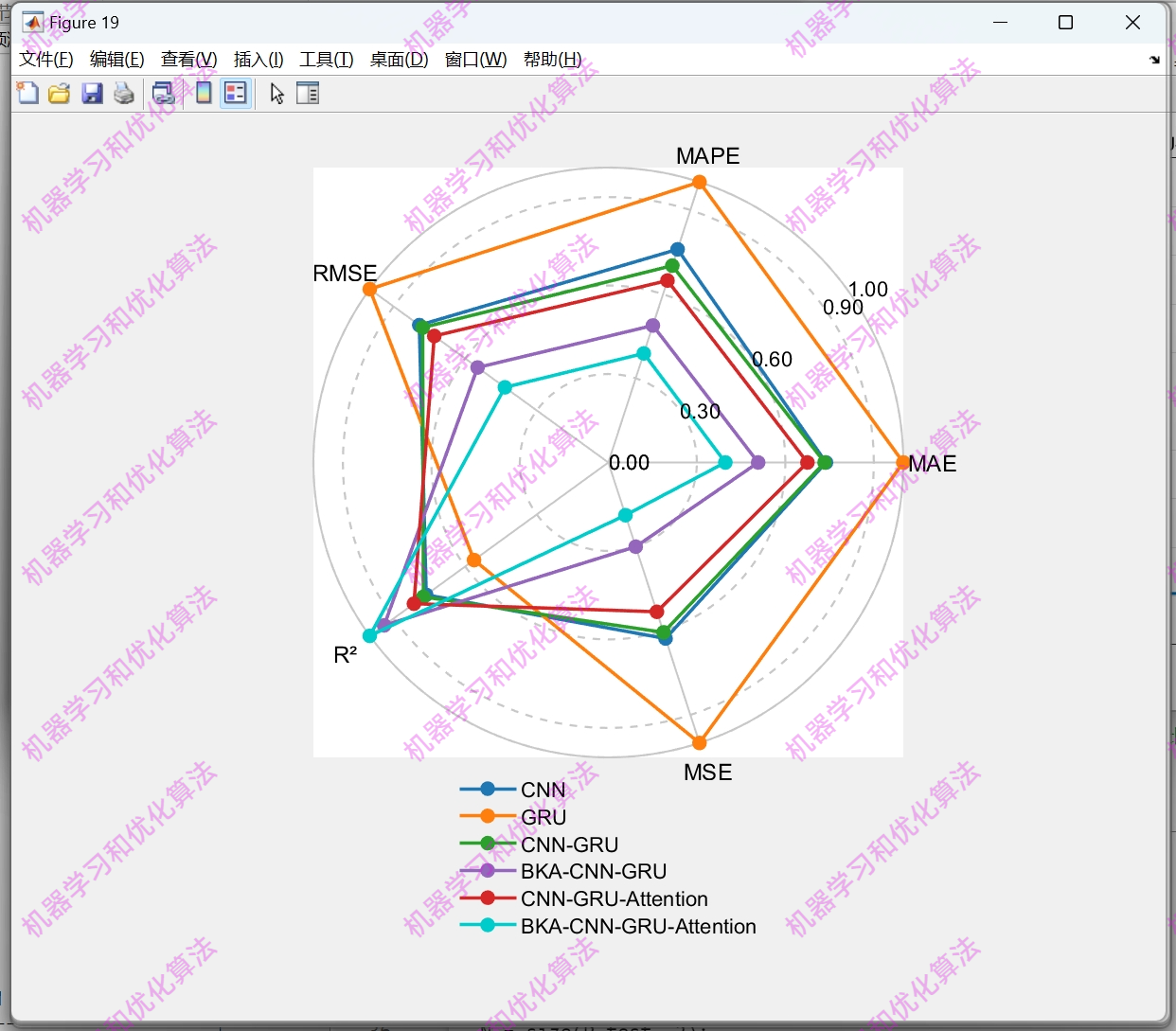
Task: Click the MAPE axis label
Action: 707,156
